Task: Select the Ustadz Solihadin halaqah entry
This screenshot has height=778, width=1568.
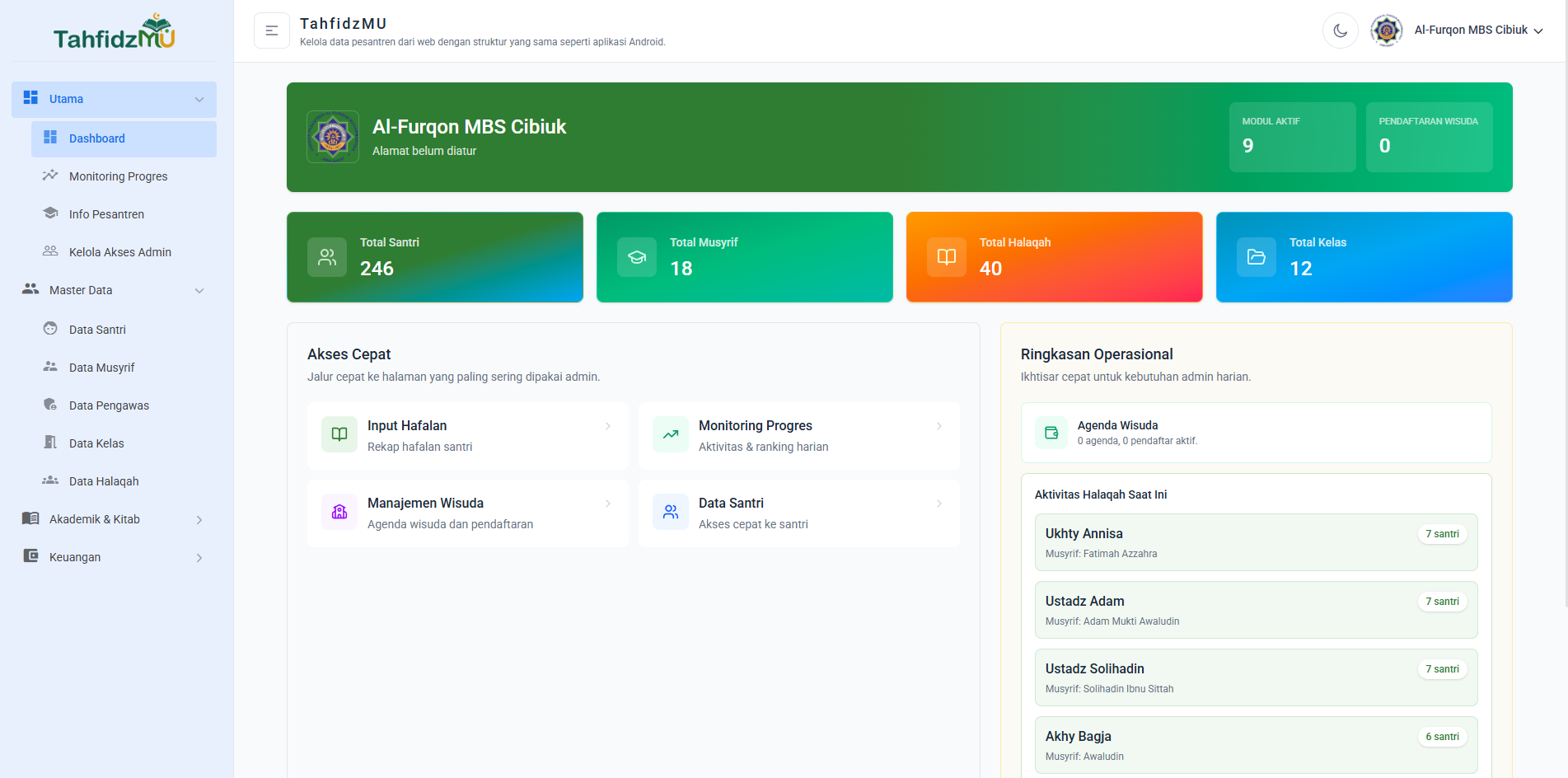Action: pyautogui.click(x=1257, y=677)
